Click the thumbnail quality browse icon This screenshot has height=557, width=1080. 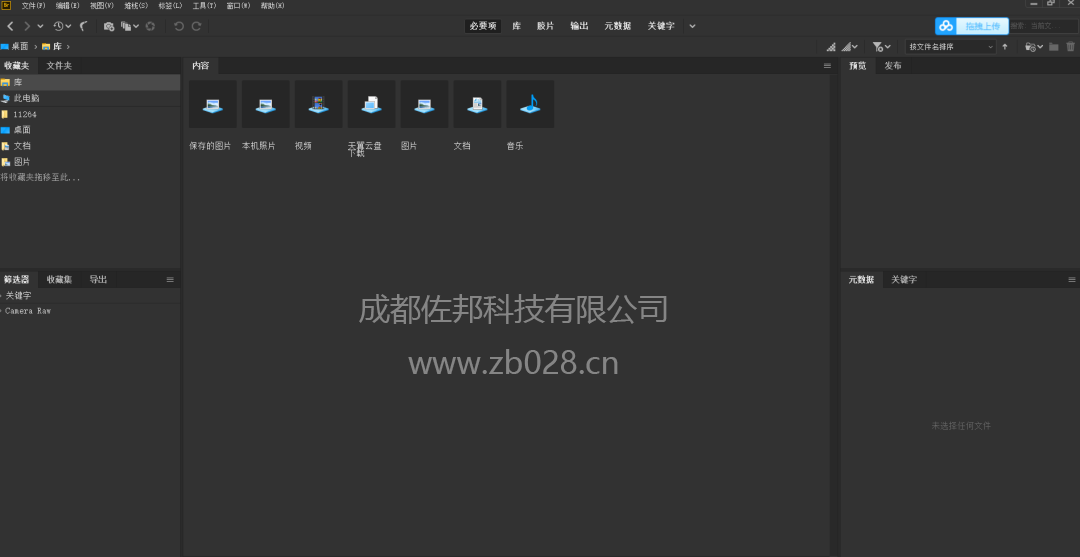pyautogui.click(x=831, y=47)
